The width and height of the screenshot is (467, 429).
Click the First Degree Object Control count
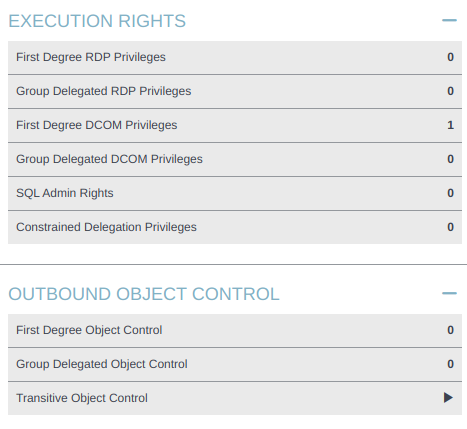click(450, 330)
